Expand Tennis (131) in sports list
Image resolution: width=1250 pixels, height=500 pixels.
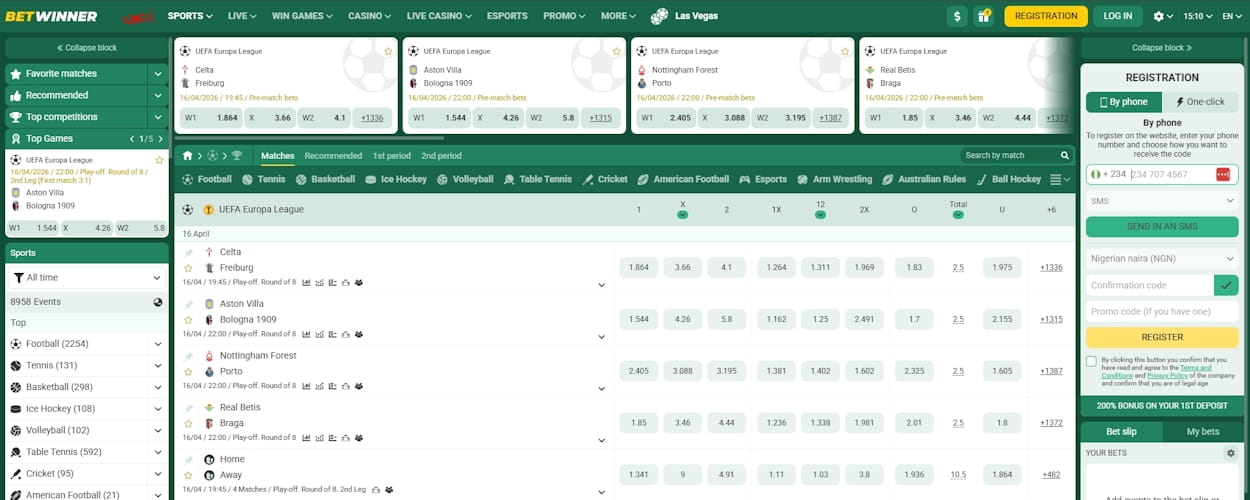(x=158, y=365)
